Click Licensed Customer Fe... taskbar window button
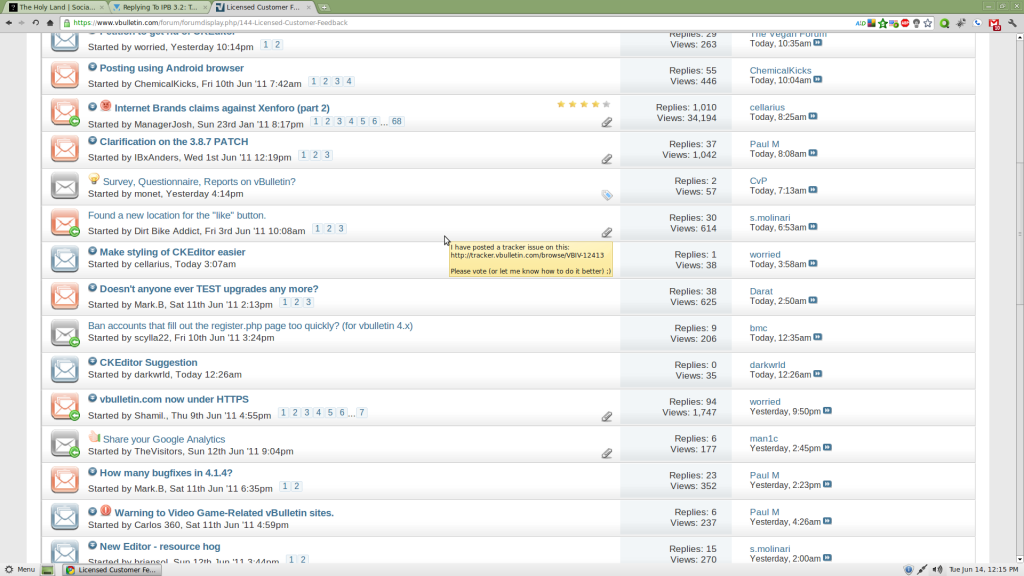The height and width of the screenshot is (576, 1024). click(112, 570)
